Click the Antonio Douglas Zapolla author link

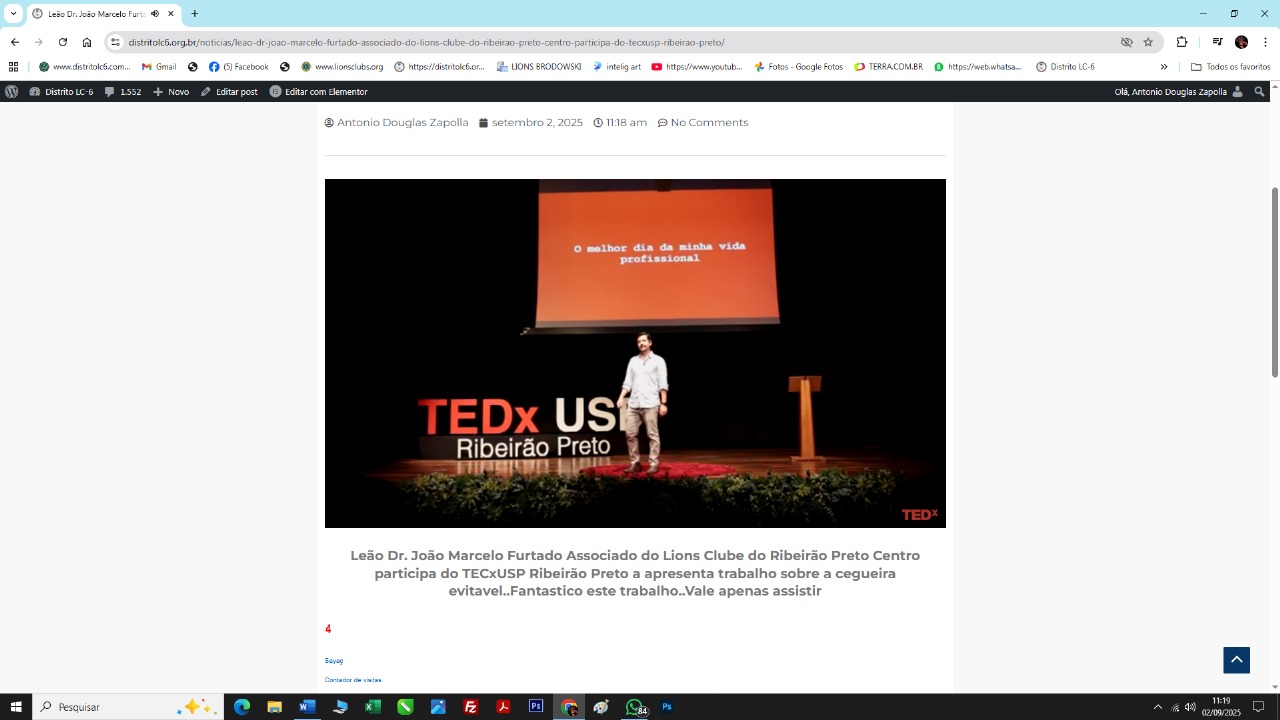402,123
